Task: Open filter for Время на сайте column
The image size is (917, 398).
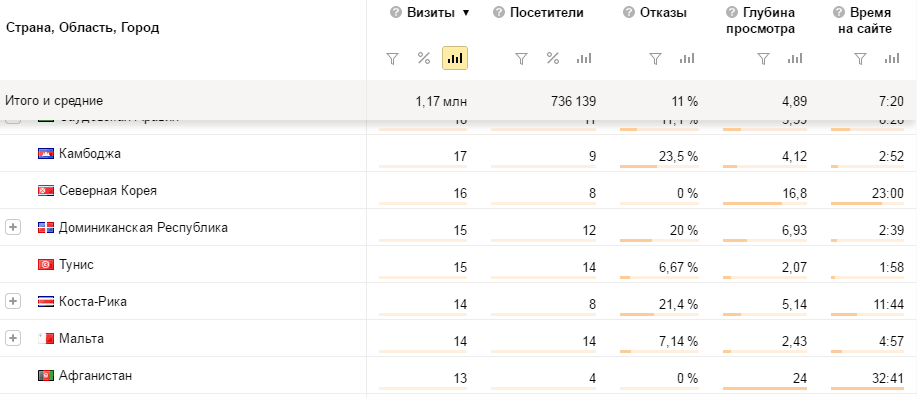Action: [x=860, y=58]
